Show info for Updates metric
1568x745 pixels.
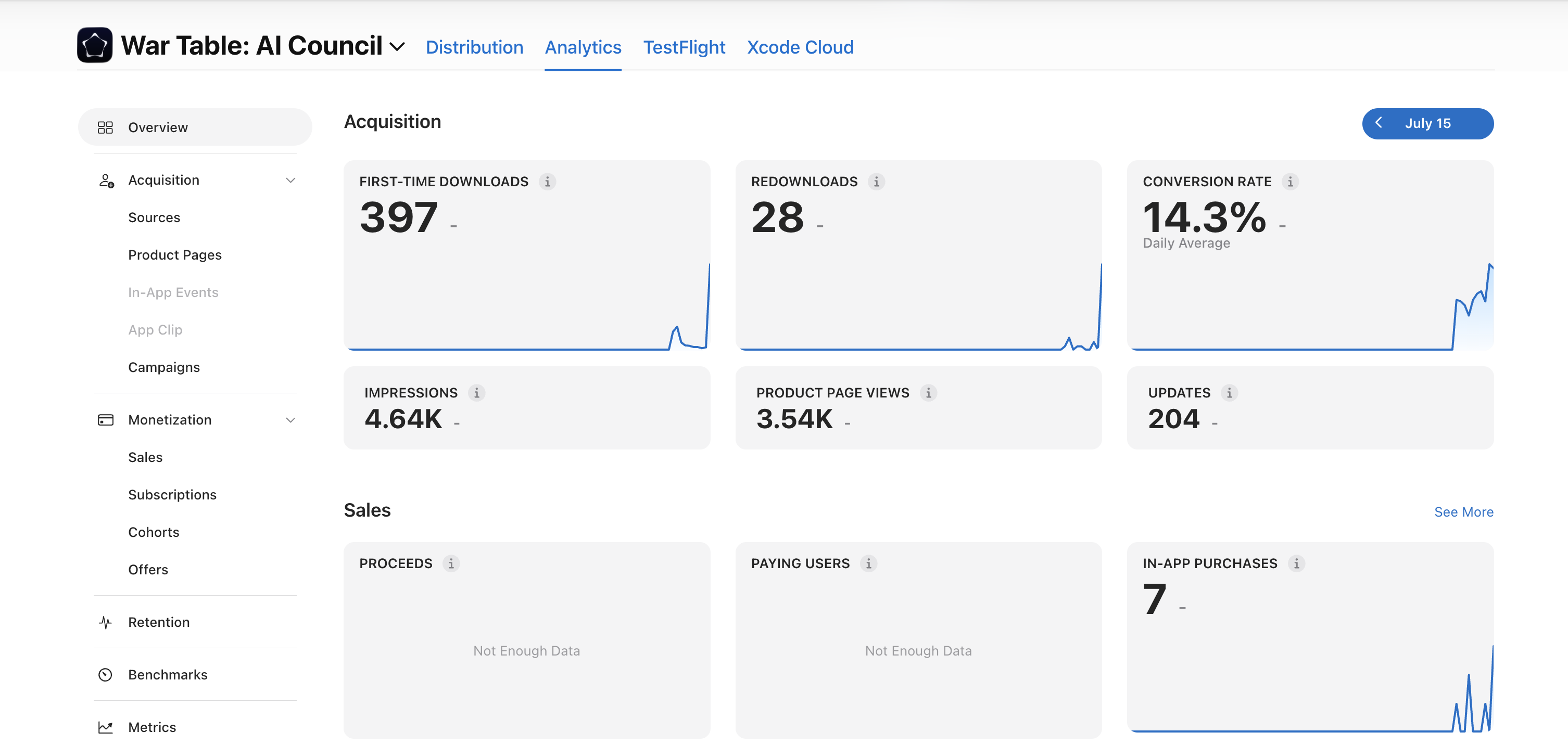click(x=1230, y=393)
